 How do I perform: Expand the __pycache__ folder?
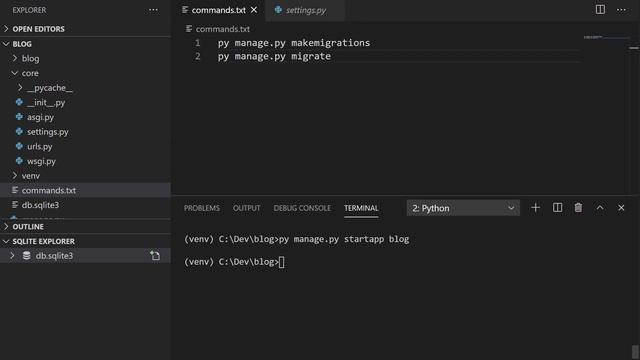click(20, 88)
